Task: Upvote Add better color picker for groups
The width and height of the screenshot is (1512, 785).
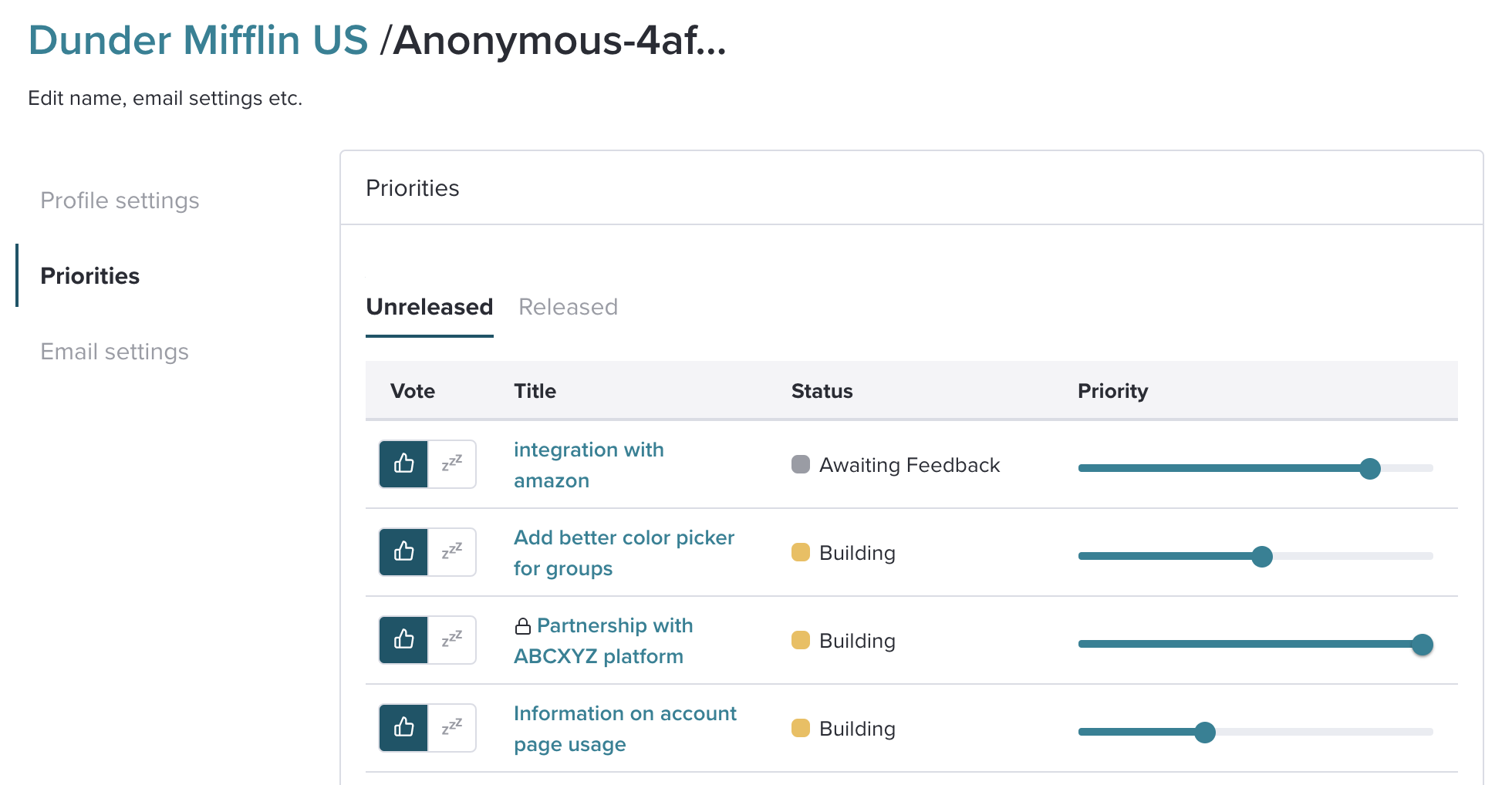Action: point(403,552)
